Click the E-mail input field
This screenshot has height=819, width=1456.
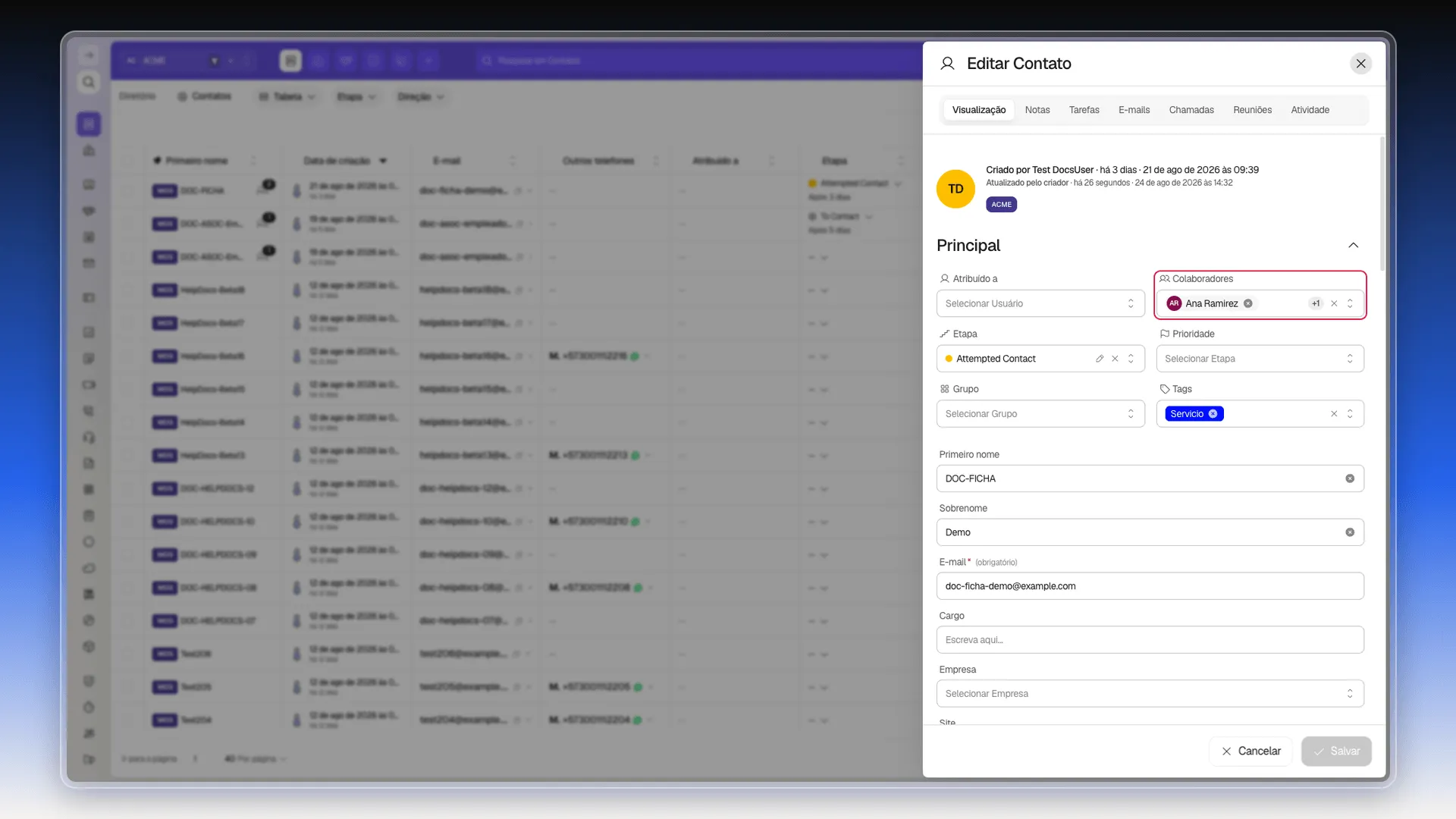tap(1150, 586)
